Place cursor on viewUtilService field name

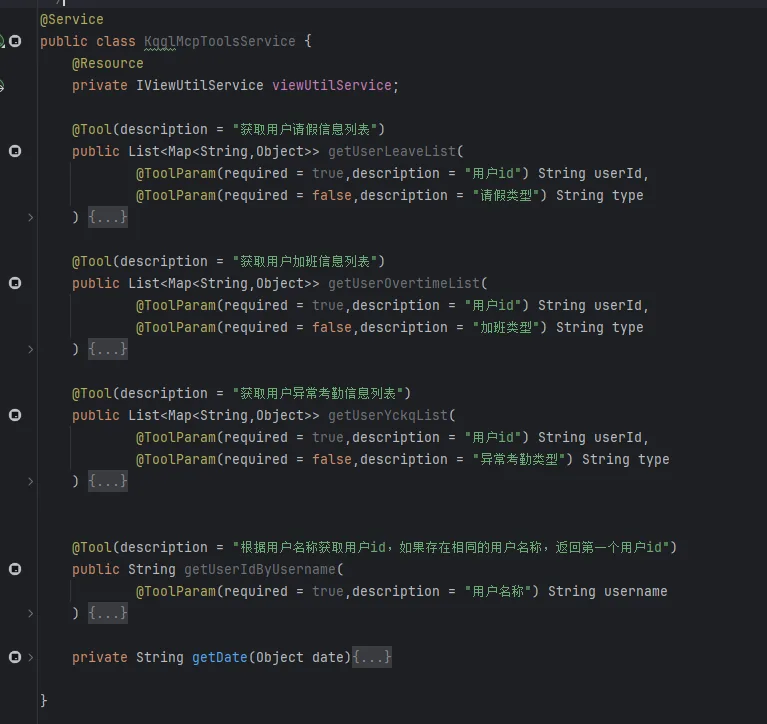click(332, 86)
